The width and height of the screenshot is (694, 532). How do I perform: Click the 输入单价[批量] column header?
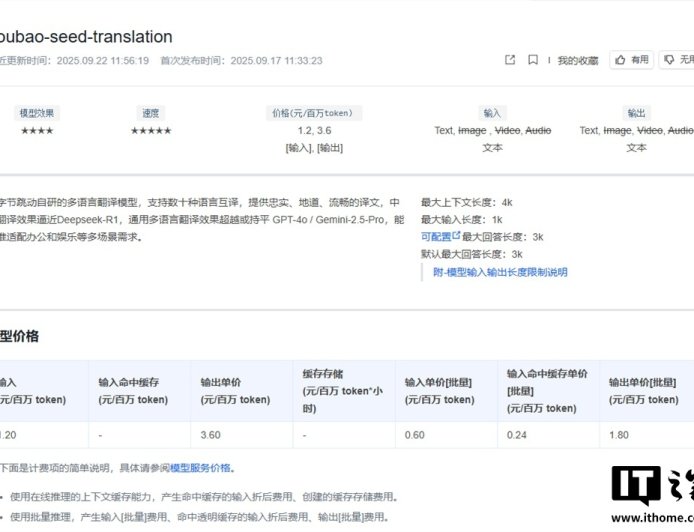440,390
